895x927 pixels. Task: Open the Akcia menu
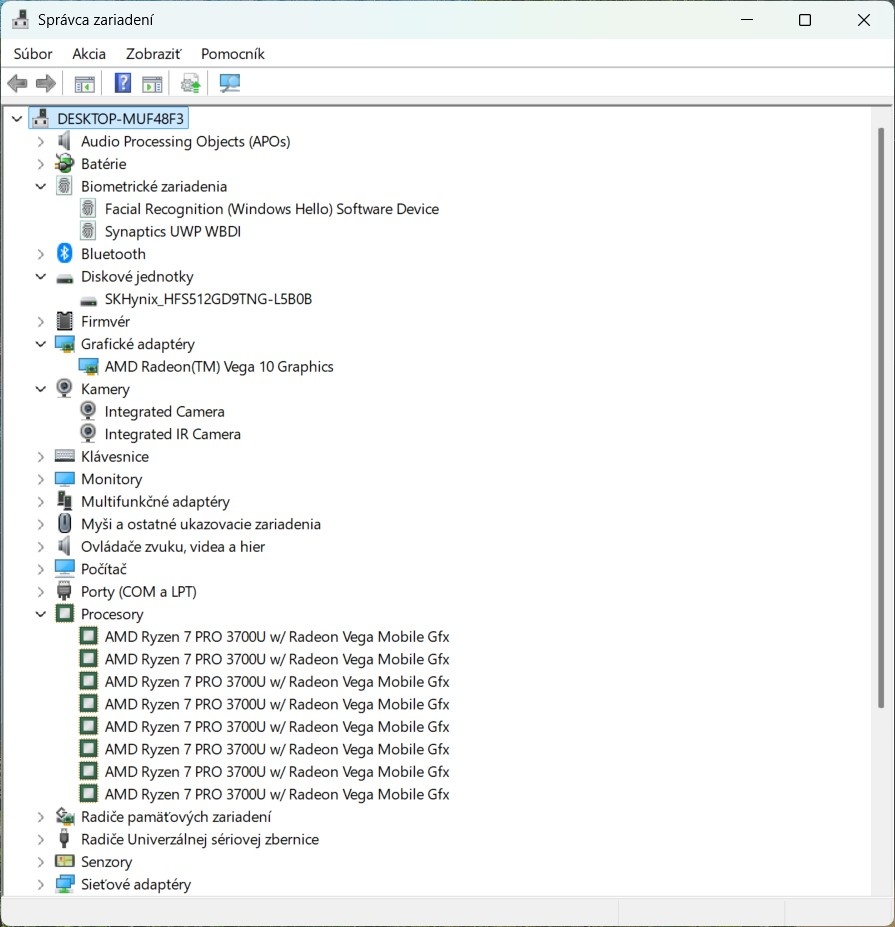89,54
